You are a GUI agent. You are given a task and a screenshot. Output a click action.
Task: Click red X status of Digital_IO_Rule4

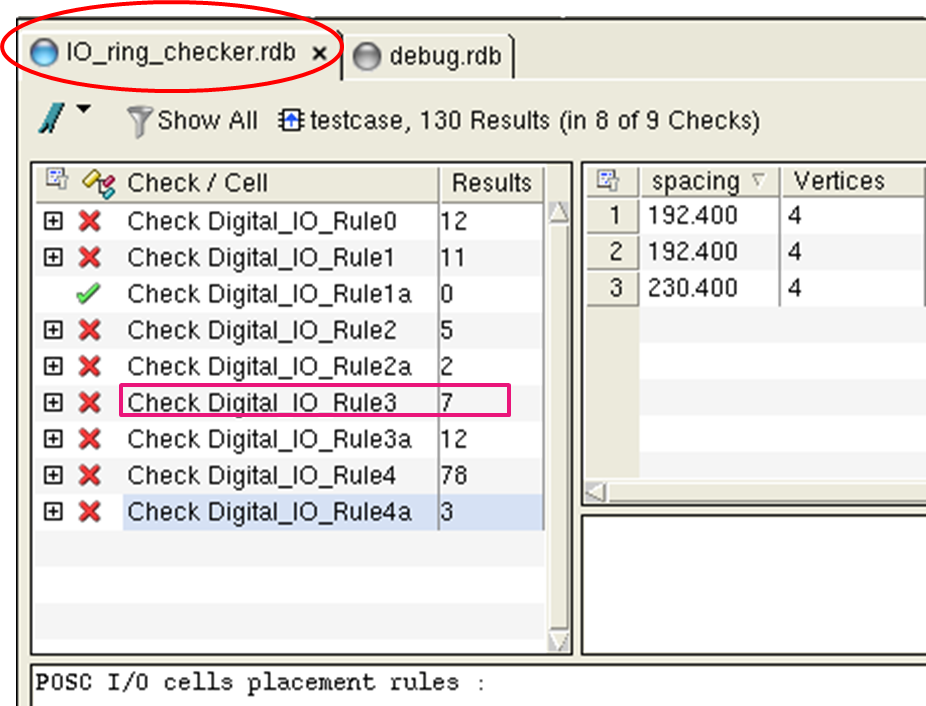click(x=89, y=475)
